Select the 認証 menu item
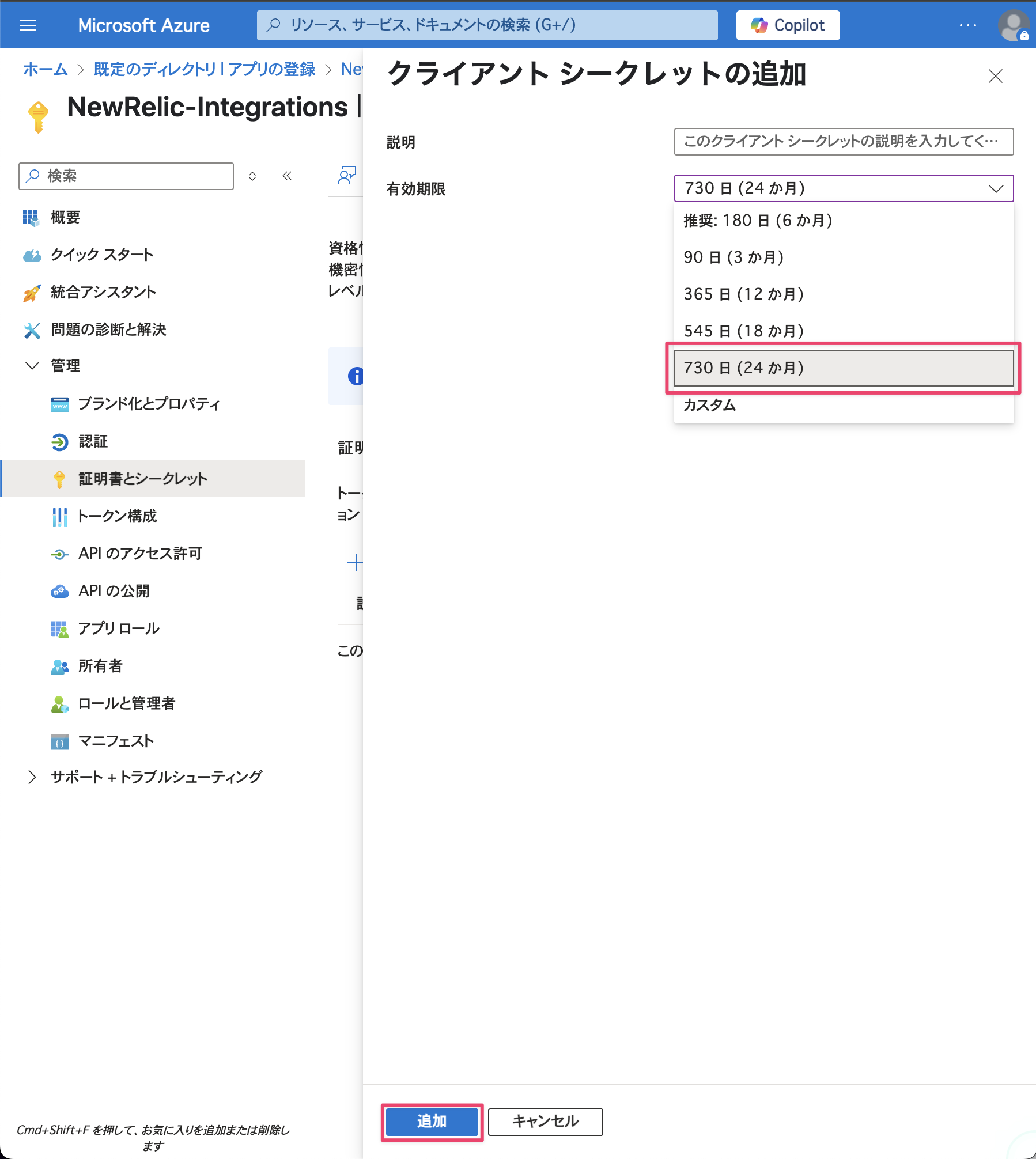 point(93,441)
